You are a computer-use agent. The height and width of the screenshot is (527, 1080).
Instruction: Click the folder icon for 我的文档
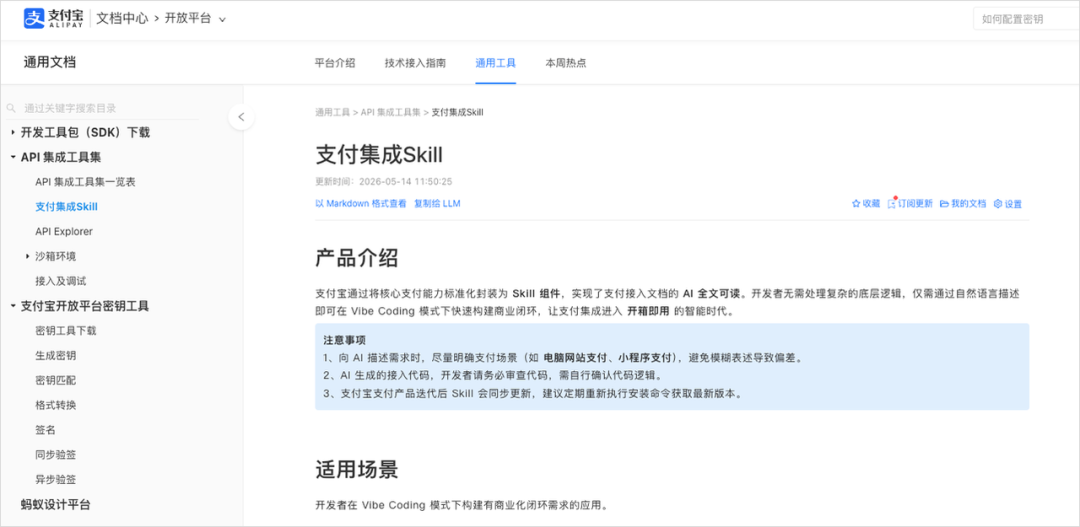click(x=944, y=204)
